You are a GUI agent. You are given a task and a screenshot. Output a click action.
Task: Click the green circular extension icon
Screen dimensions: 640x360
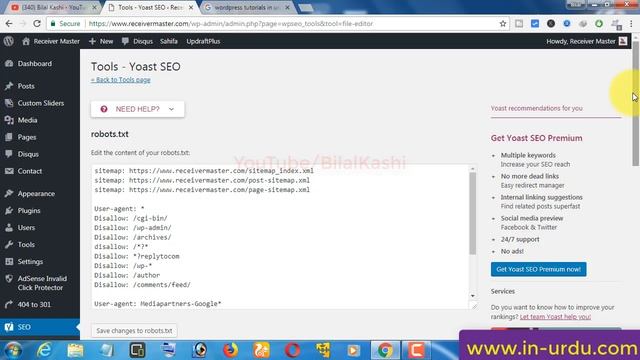[x=599, y=24]
